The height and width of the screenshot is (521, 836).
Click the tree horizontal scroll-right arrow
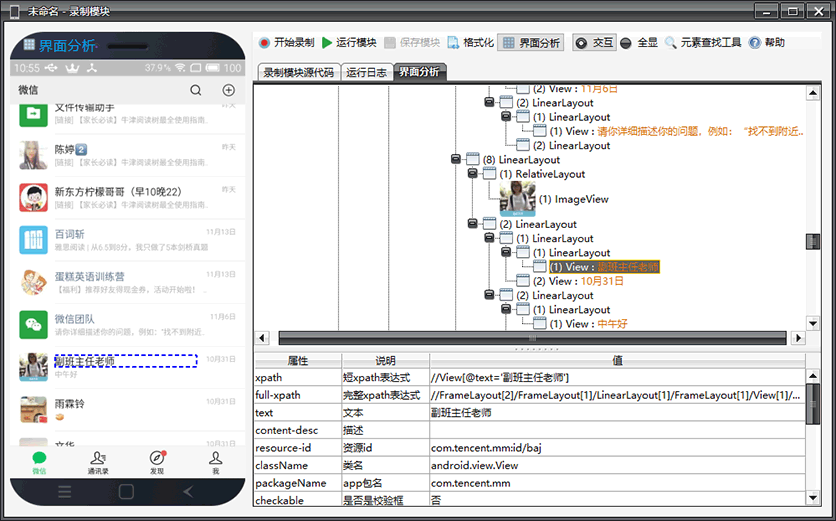(x=798, y=338)
